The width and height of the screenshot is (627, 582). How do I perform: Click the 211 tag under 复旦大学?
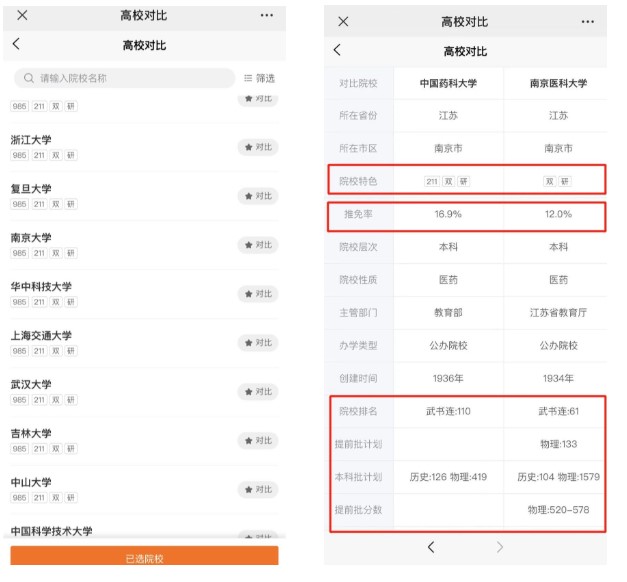point(39,204)
